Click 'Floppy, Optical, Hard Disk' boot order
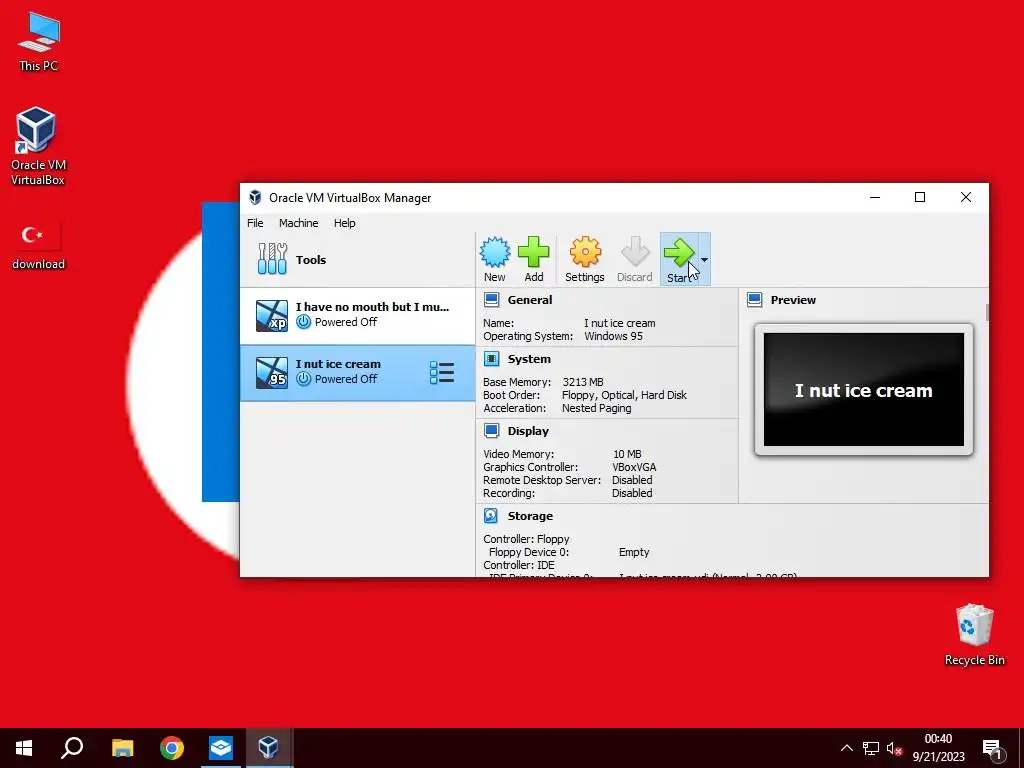Image resolution: width=1024 pixels, height=768 pixels. click(x=624, y=395)
